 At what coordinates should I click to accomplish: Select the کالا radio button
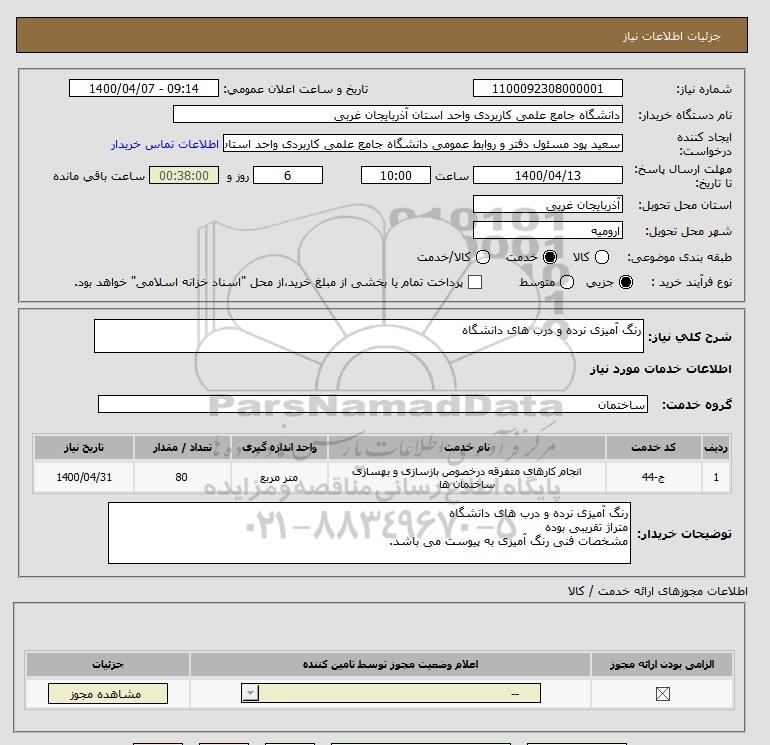602,257
